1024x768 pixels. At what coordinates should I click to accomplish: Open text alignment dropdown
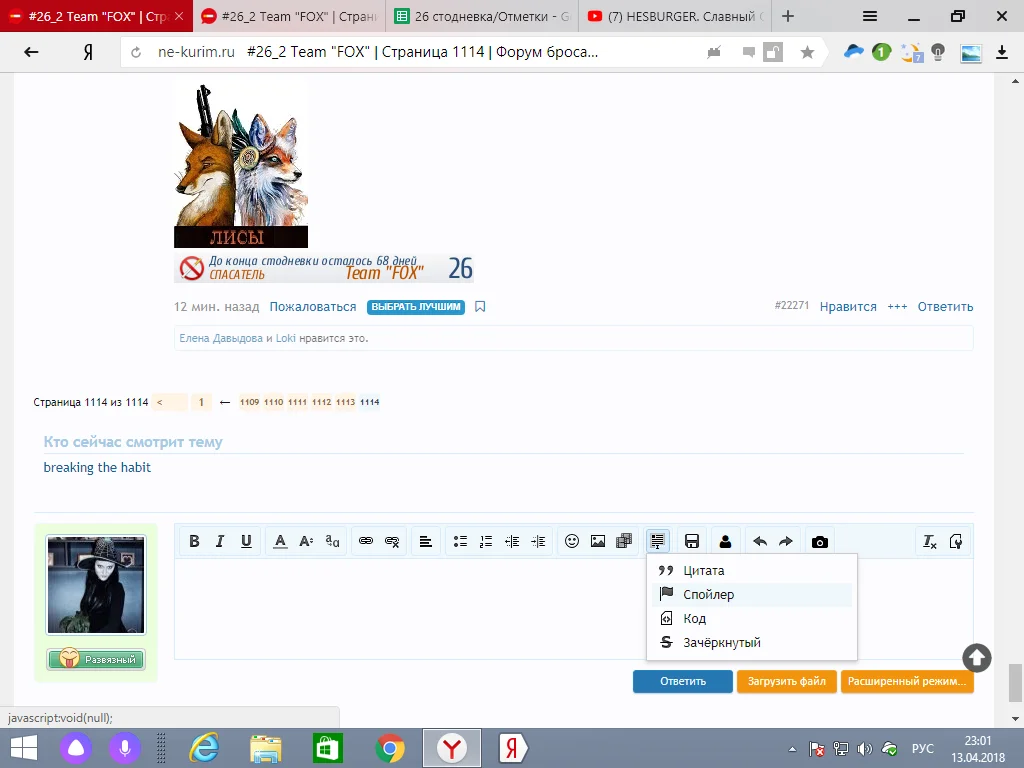coord(426,541)
